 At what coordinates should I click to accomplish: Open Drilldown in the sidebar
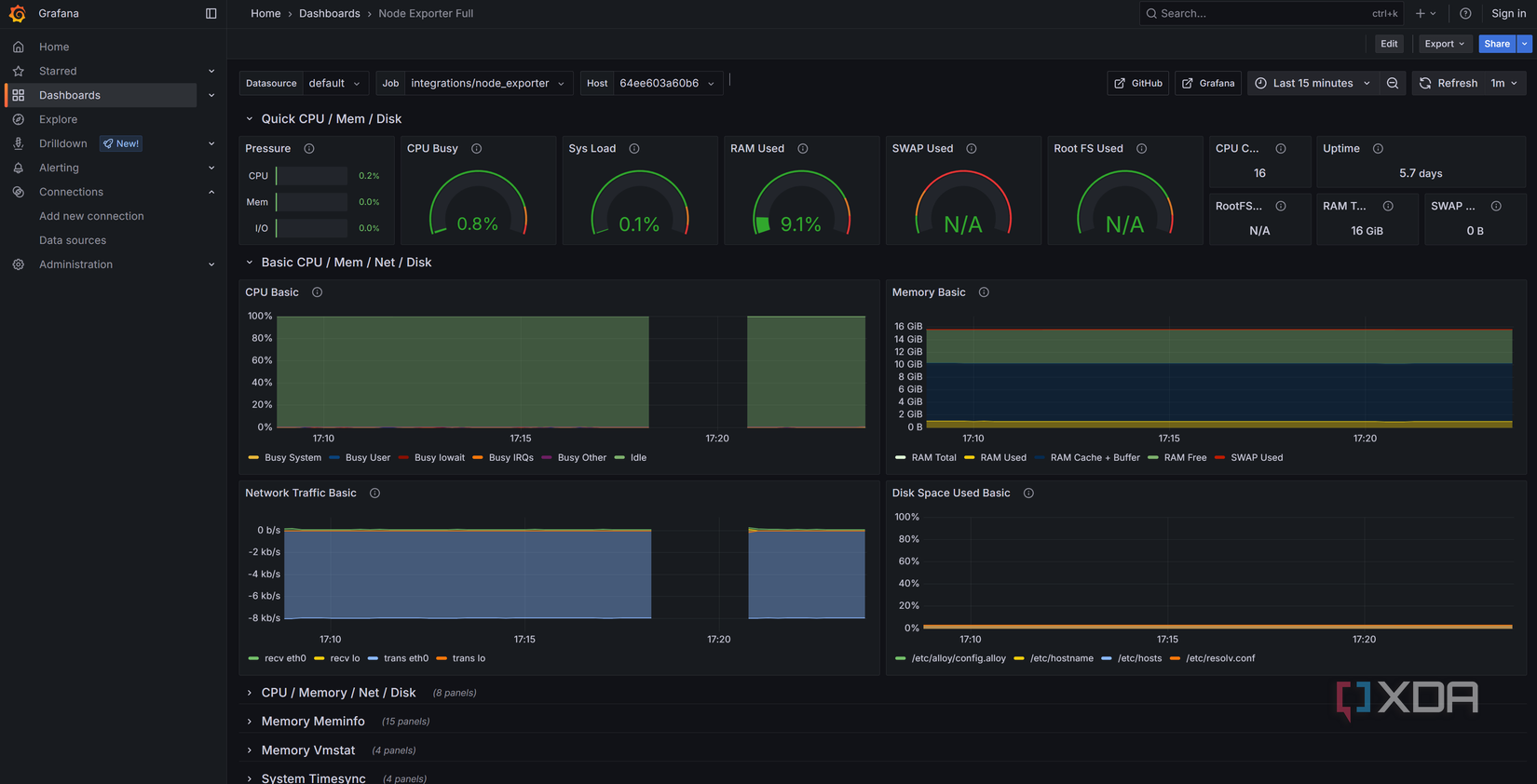(x=62, y=143)
